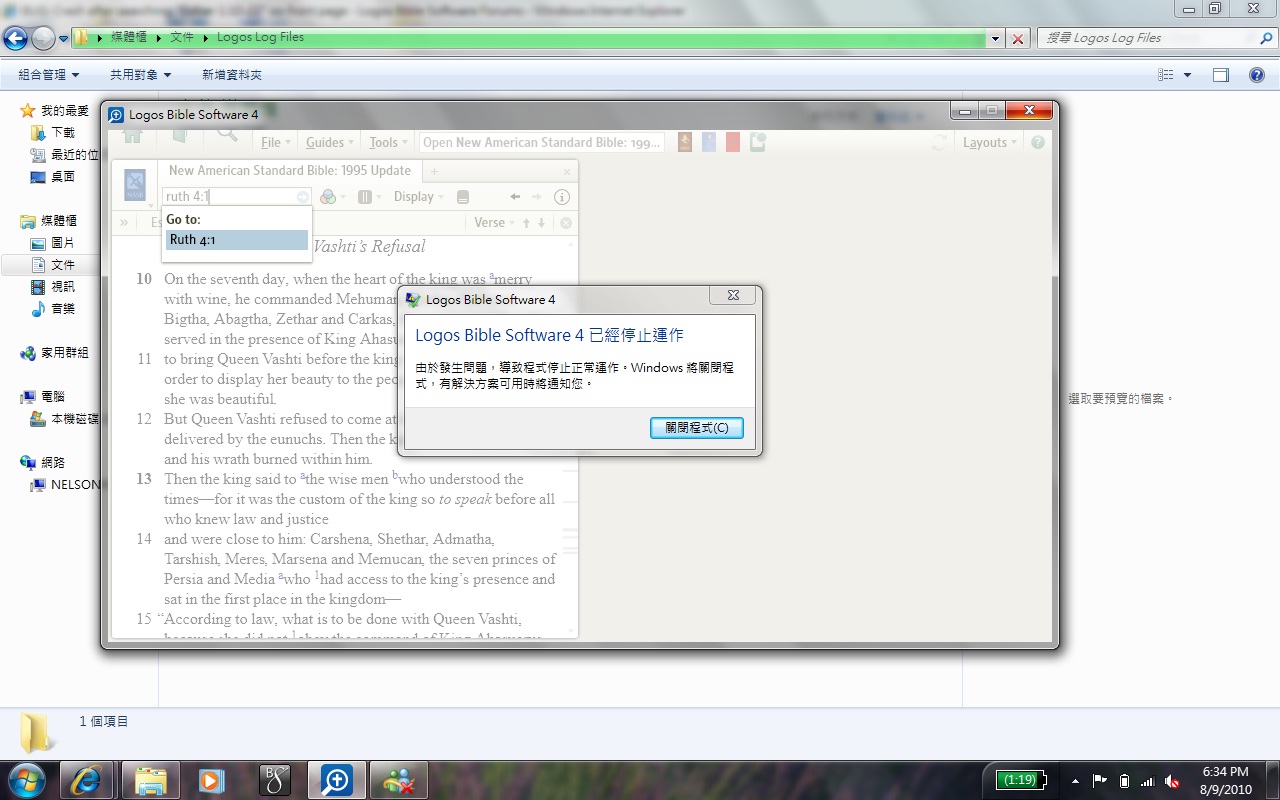Click the parallel resources columns icon
The width and height of the screenshot is (1280, 800).
pos(365,197)
